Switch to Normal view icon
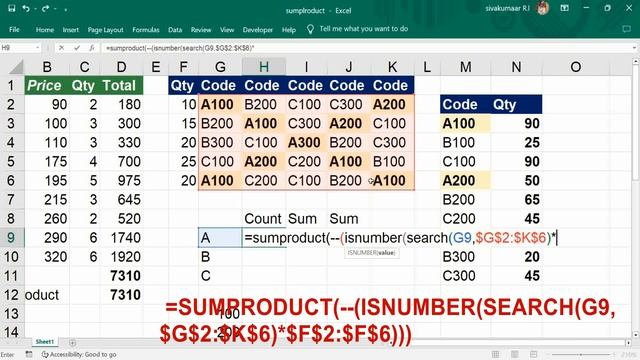Screen dimensions: 640x360 coord(496,354)
